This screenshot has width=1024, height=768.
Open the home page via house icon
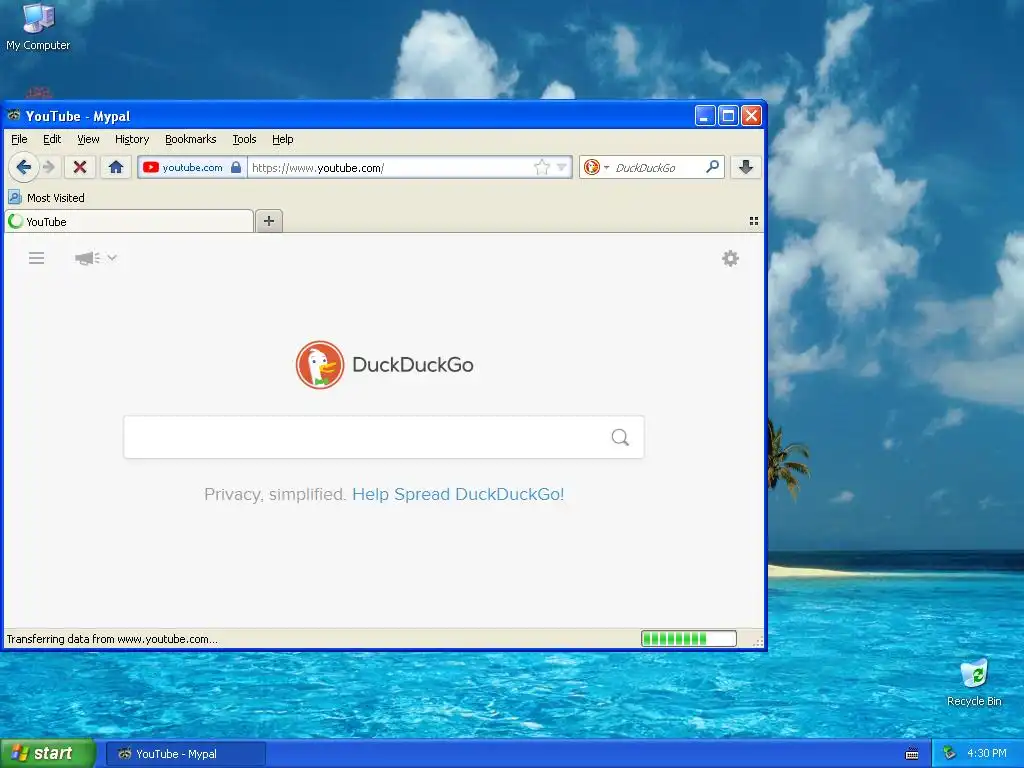click(x=116, y=167)
